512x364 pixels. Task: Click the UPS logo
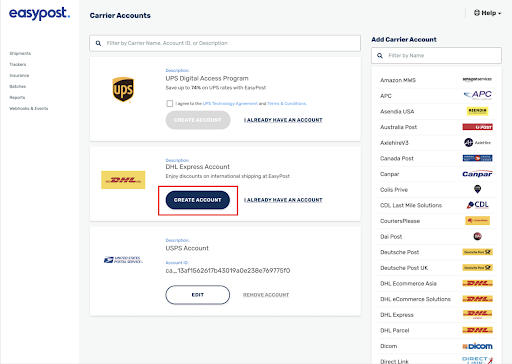coord(123,90)
